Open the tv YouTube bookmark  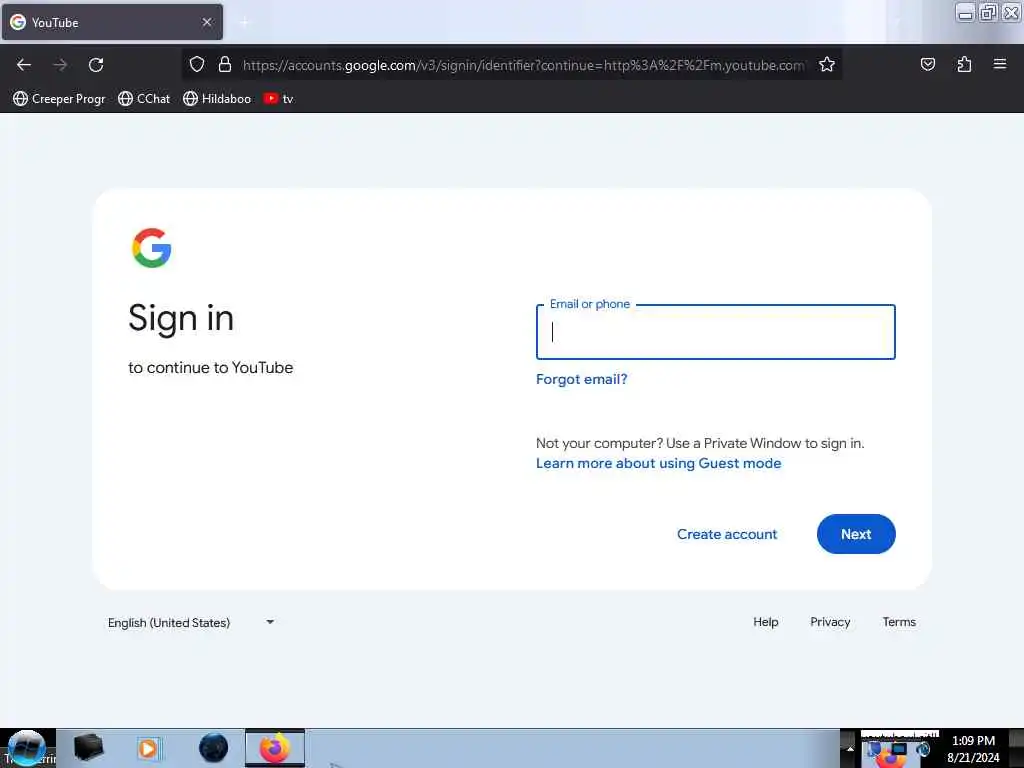click(279, 99)
